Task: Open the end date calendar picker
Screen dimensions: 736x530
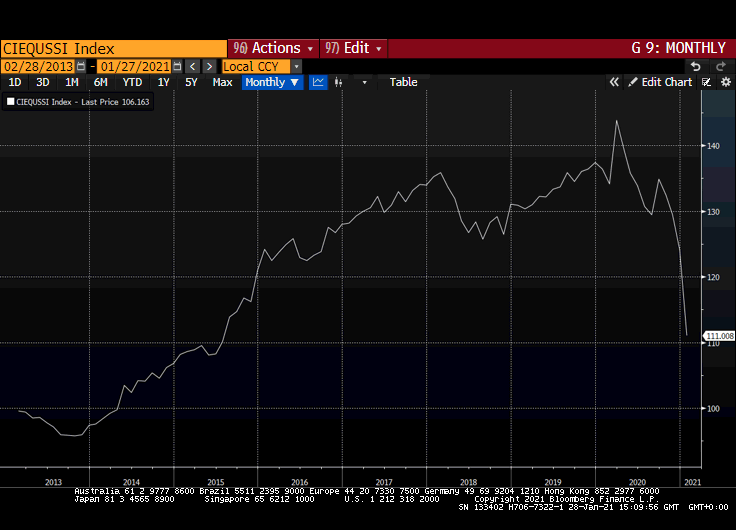Action: 177,66
